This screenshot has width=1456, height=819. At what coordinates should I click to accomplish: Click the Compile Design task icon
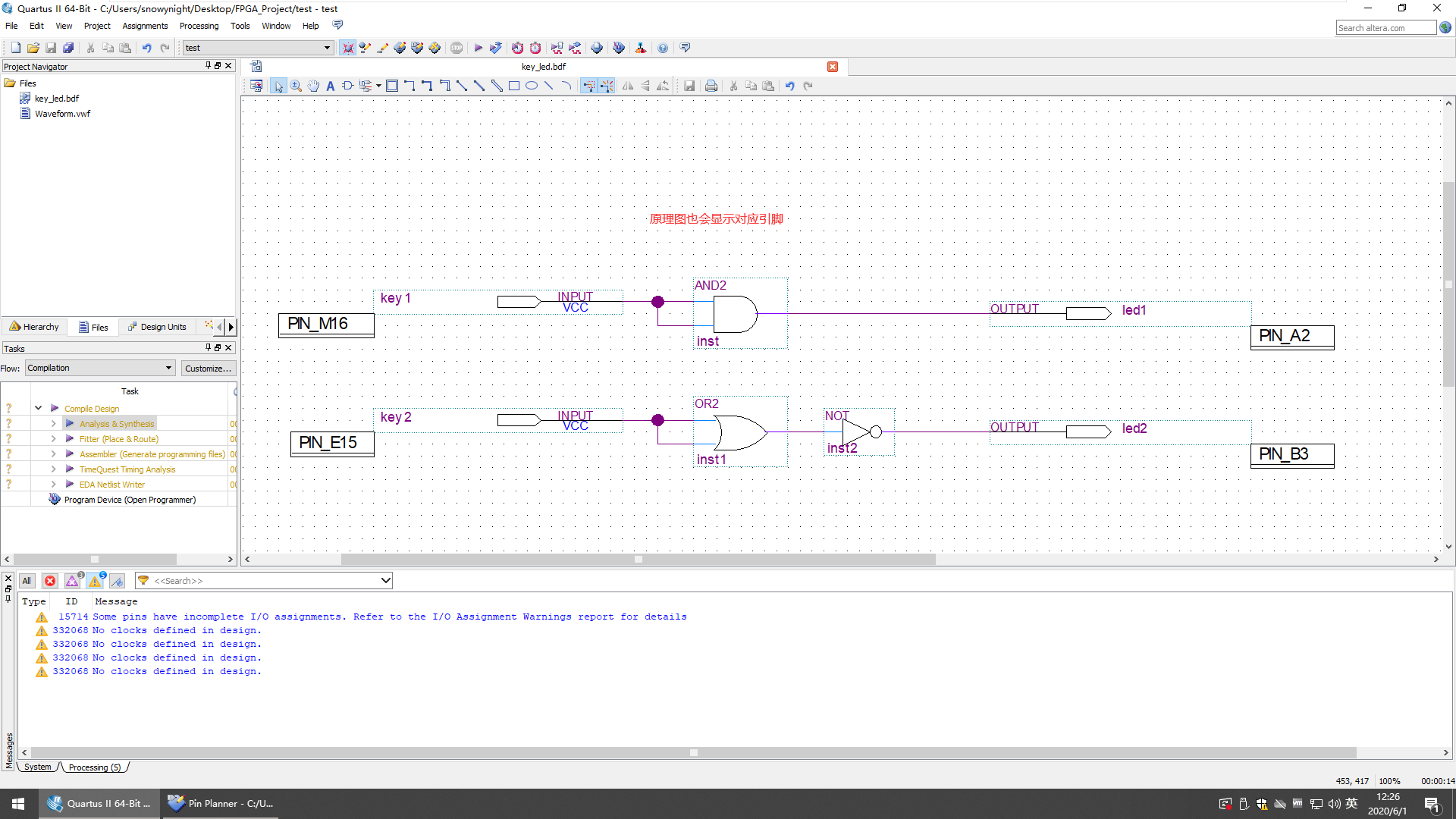pyautogui.click(x=55, y=408)
